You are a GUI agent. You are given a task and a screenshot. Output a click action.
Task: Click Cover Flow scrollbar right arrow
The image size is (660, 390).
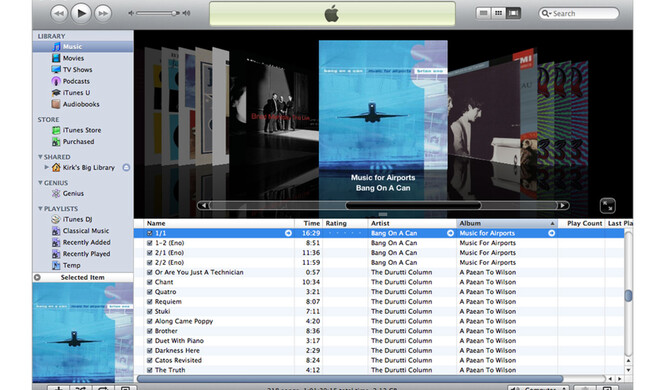563,206
